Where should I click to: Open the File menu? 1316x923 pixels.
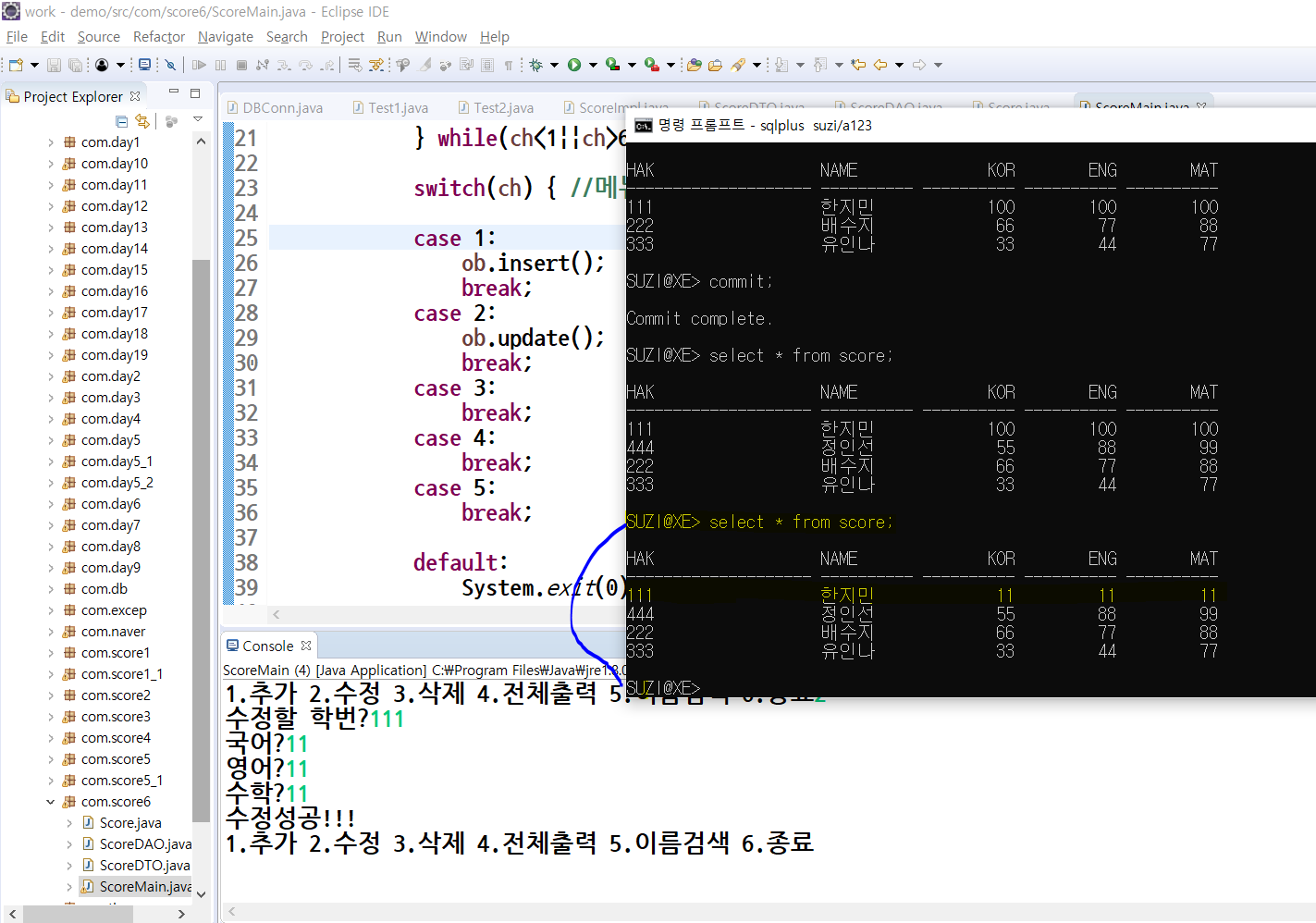[x=17, y=37]
